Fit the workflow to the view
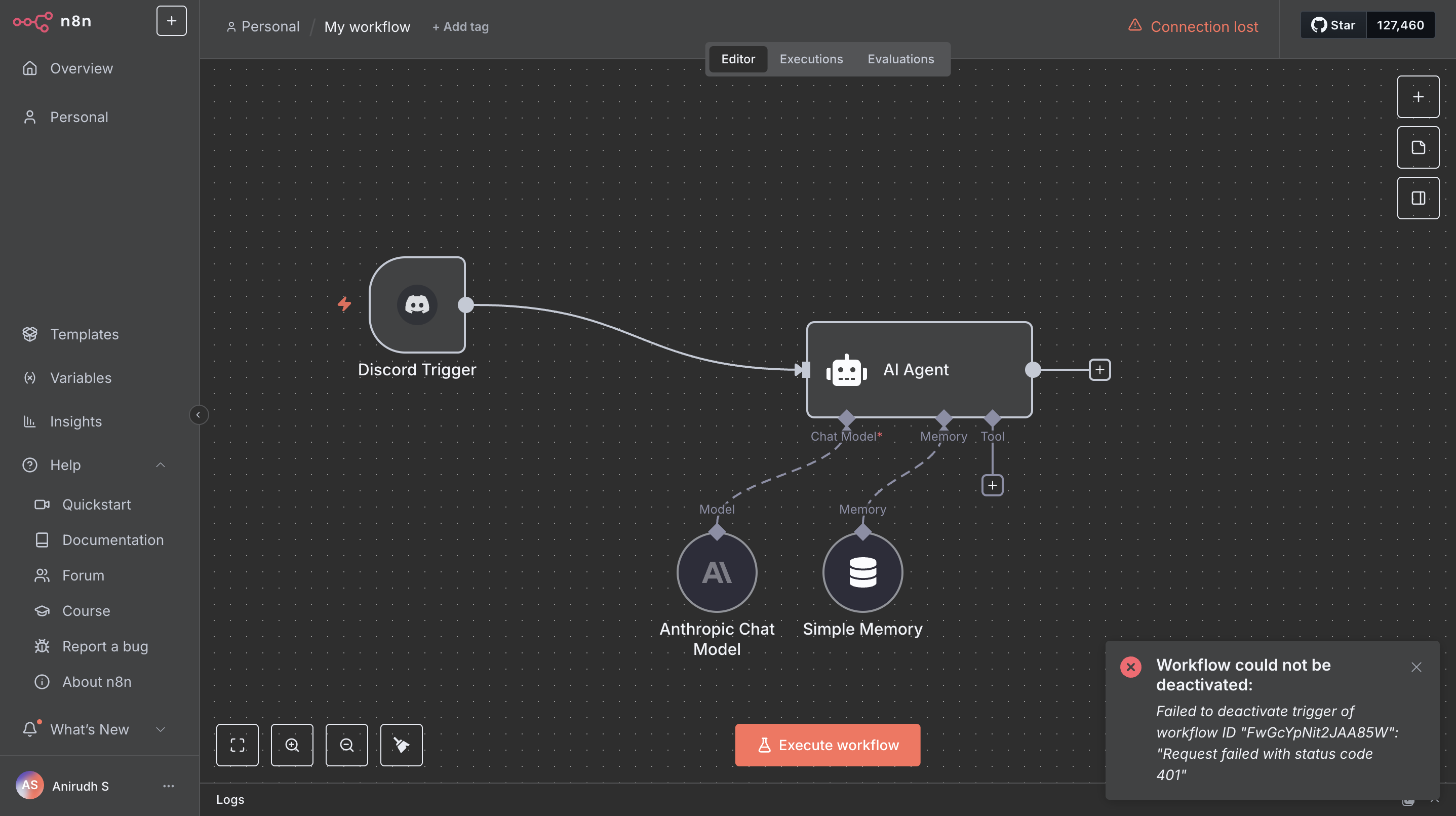 [x=238, y=745]
